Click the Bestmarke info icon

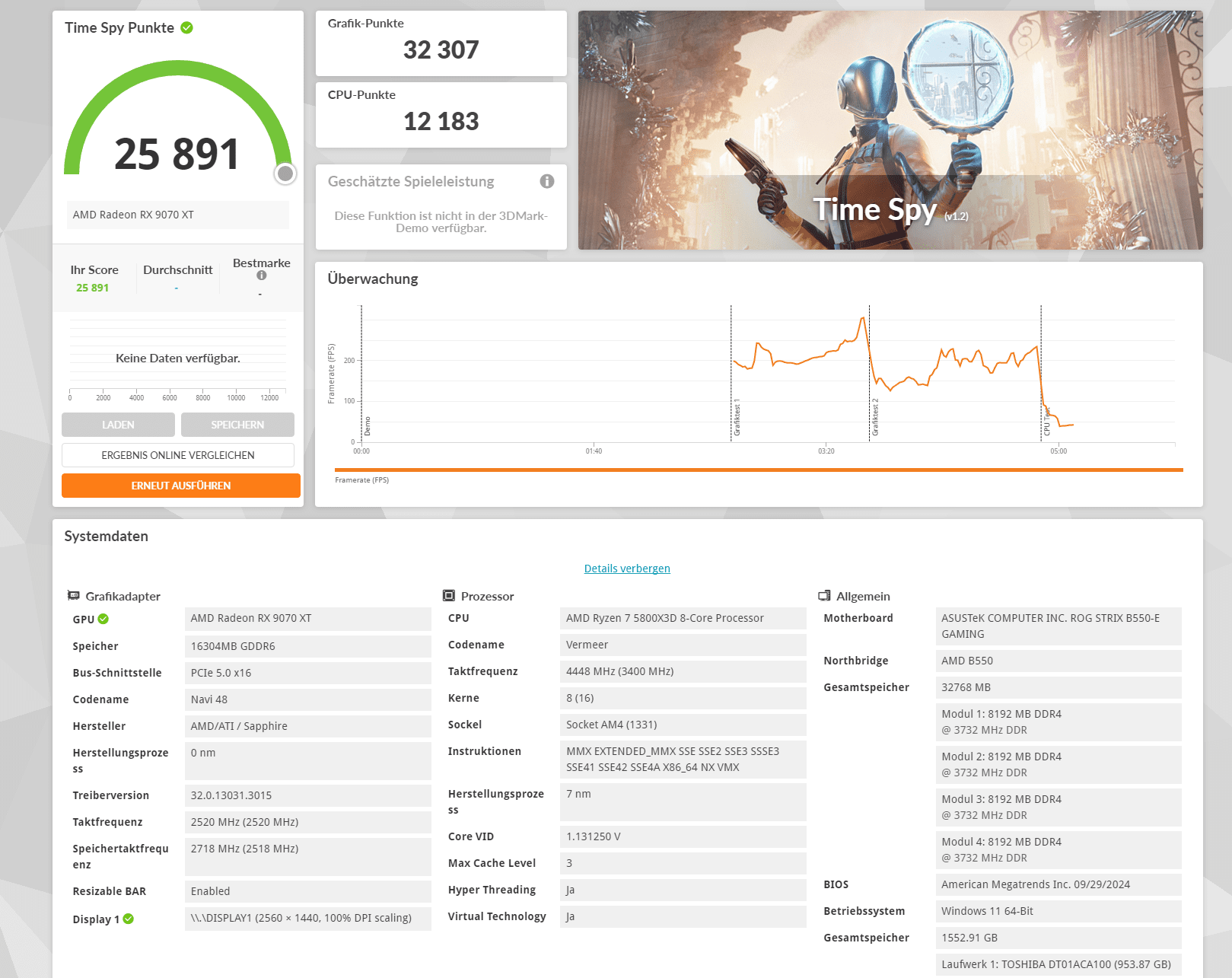[x=262, y=276]
